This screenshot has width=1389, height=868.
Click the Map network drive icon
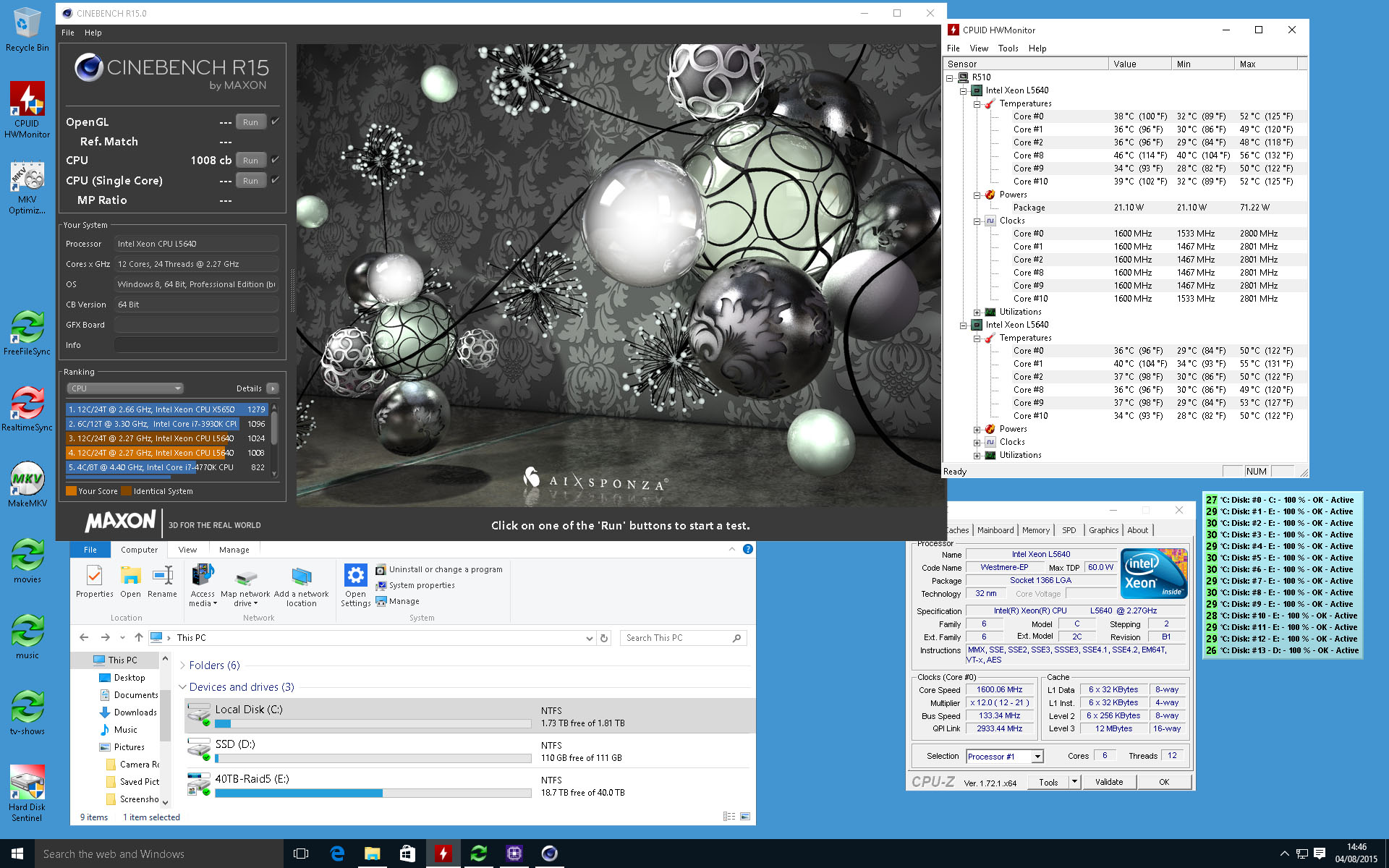[246, 579]
